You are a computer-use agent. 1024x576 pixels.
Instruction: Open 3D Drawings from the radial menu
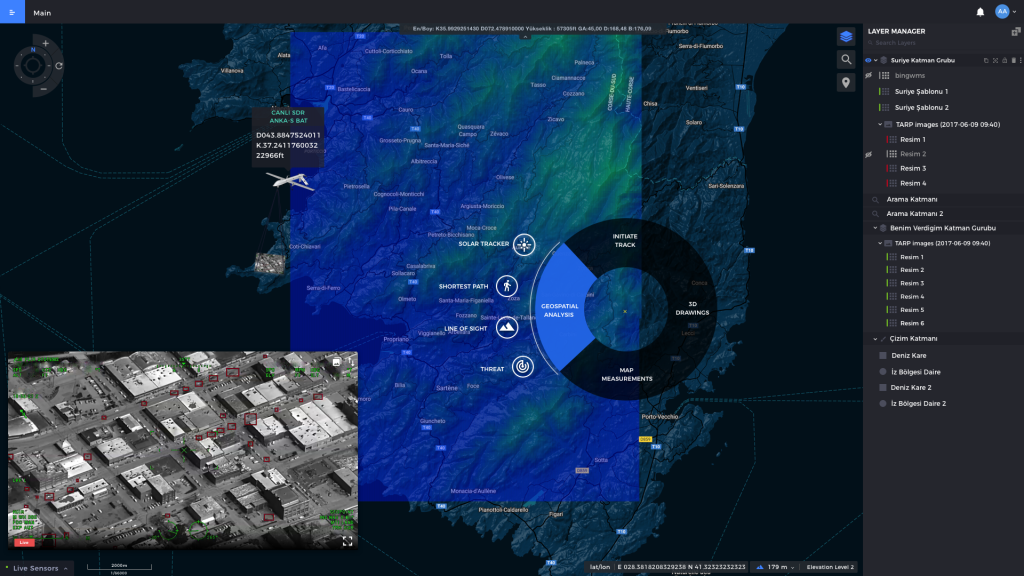click(x=695, y=308)
